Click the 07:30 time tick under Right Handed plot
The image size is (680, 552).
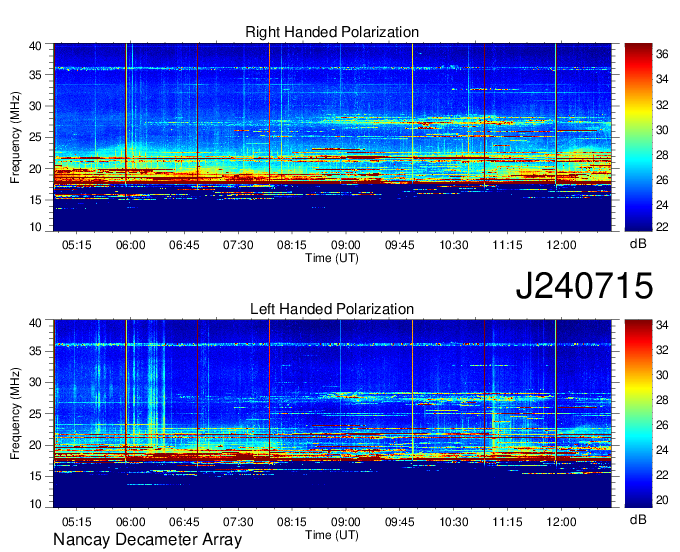[x=238, y=245]
